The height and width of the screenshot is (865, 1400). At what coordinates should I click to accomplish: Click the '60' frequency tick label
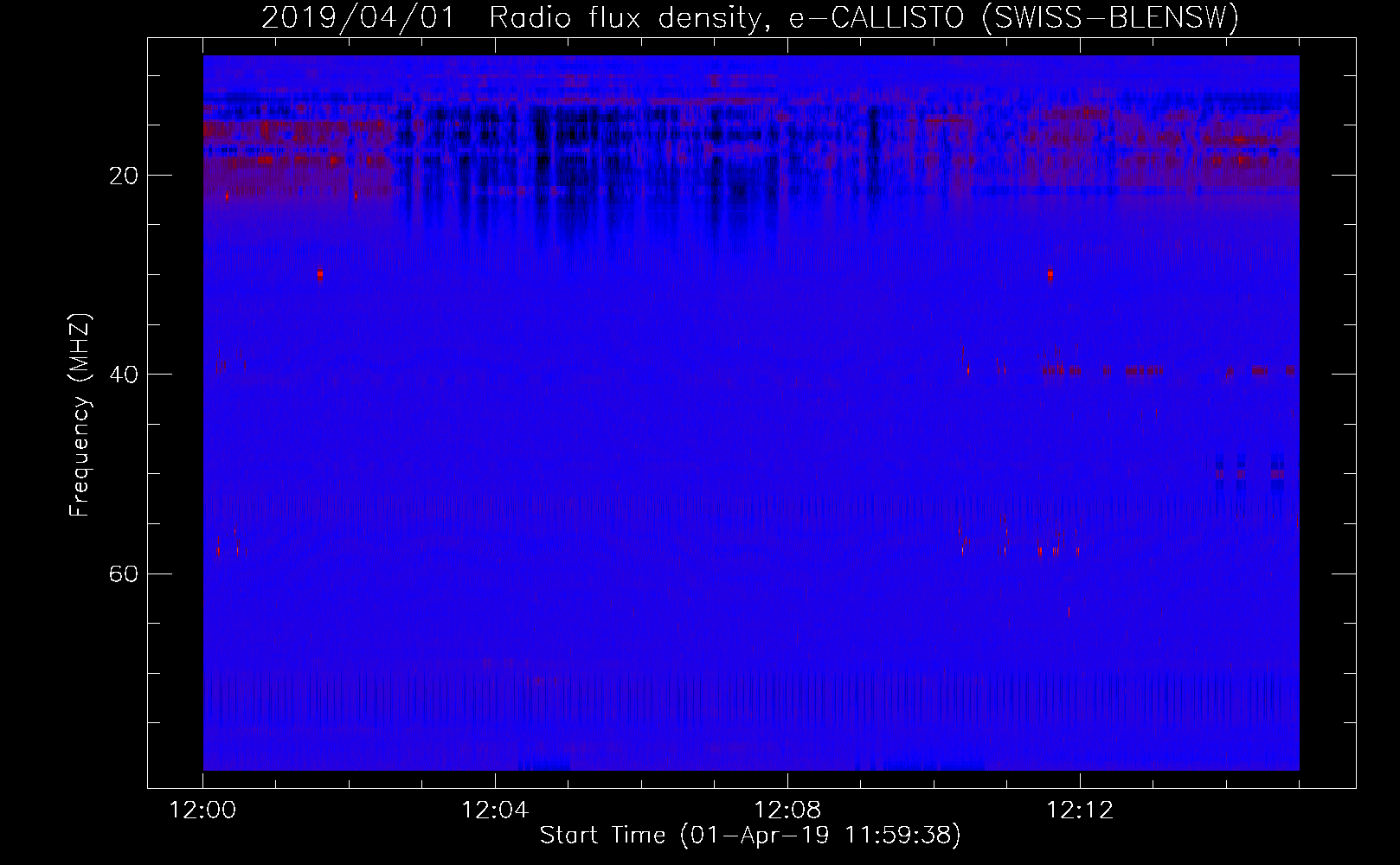(x=124, y=573)
